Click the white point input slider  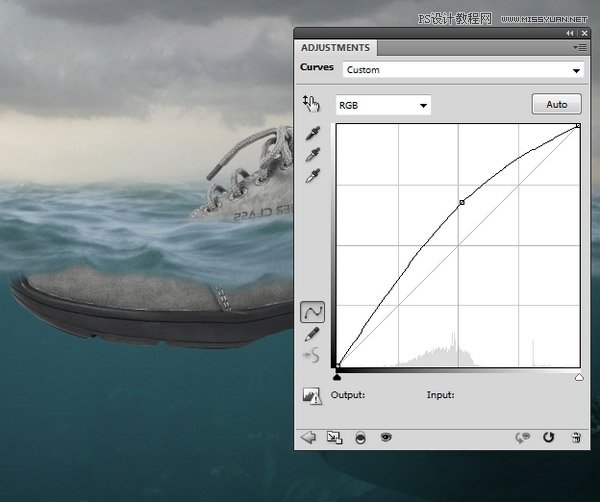pos(579,377)
